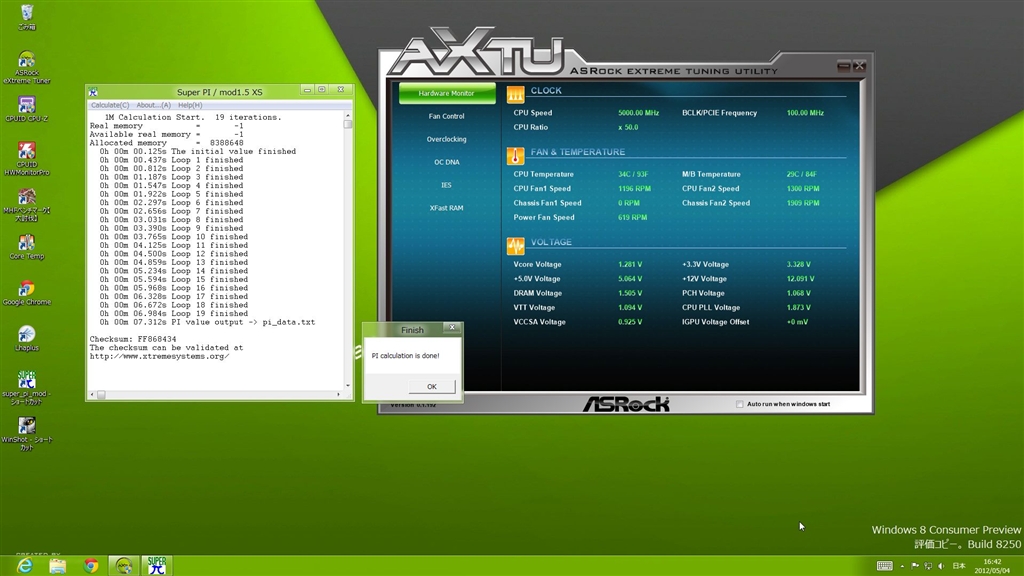Open the CPUID CPU-Z desktop icon
This screenshot has width=1024, height=576.
[x=27, y=107]
